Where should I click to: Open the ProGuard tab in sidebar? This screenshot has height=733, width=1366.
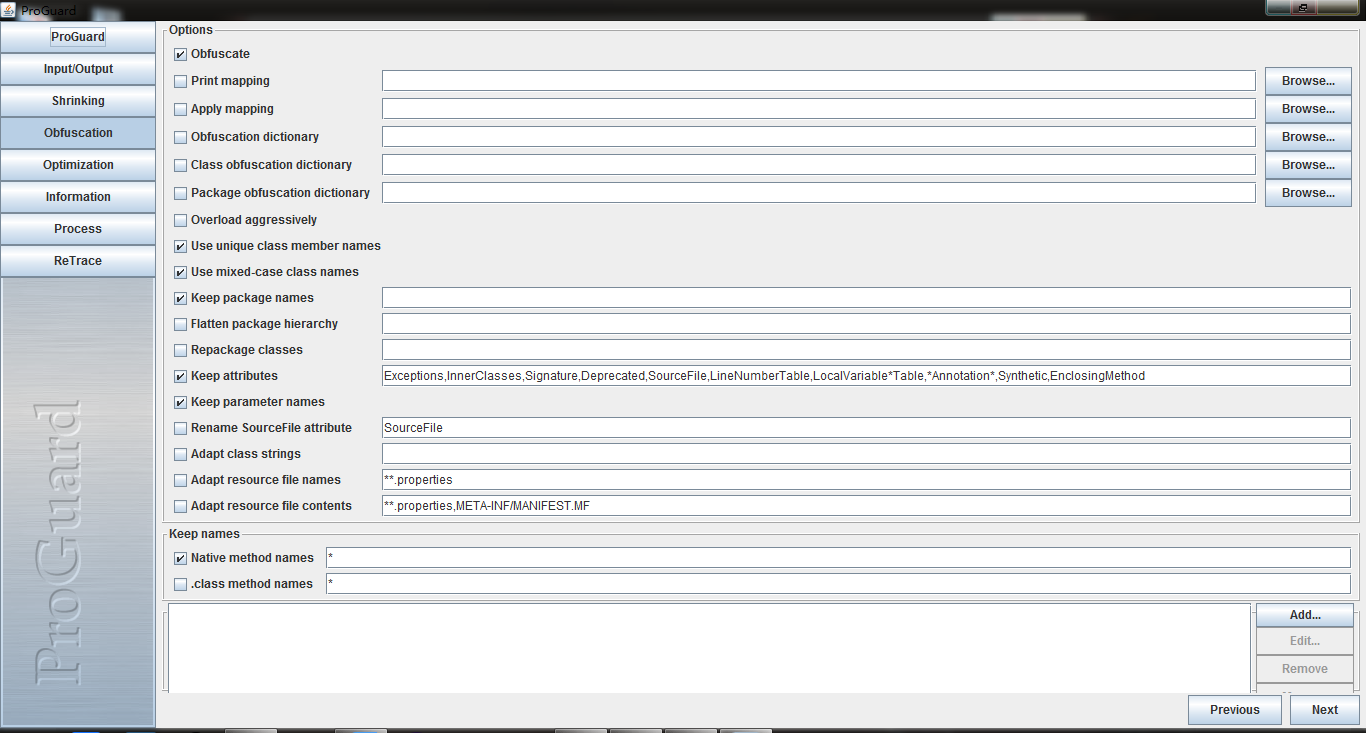tap(78, 37)
